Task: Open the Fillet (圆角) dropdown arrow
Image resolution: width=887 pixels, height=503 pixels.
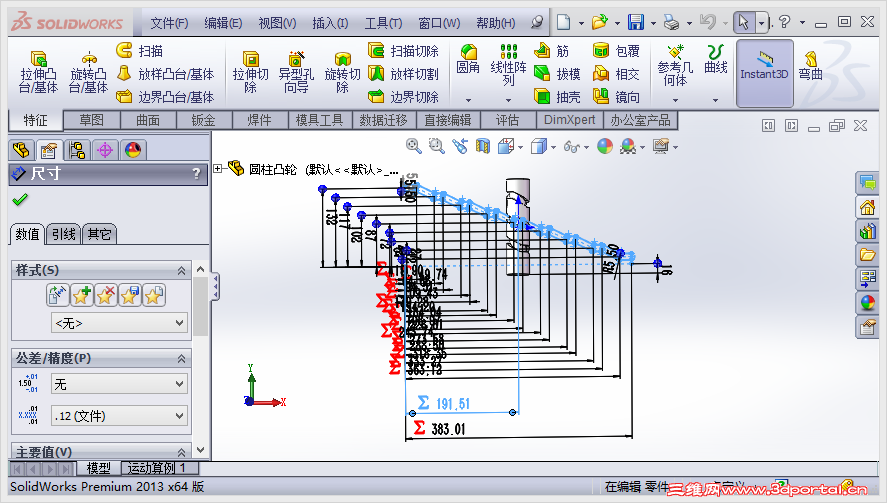Action: 468,100
